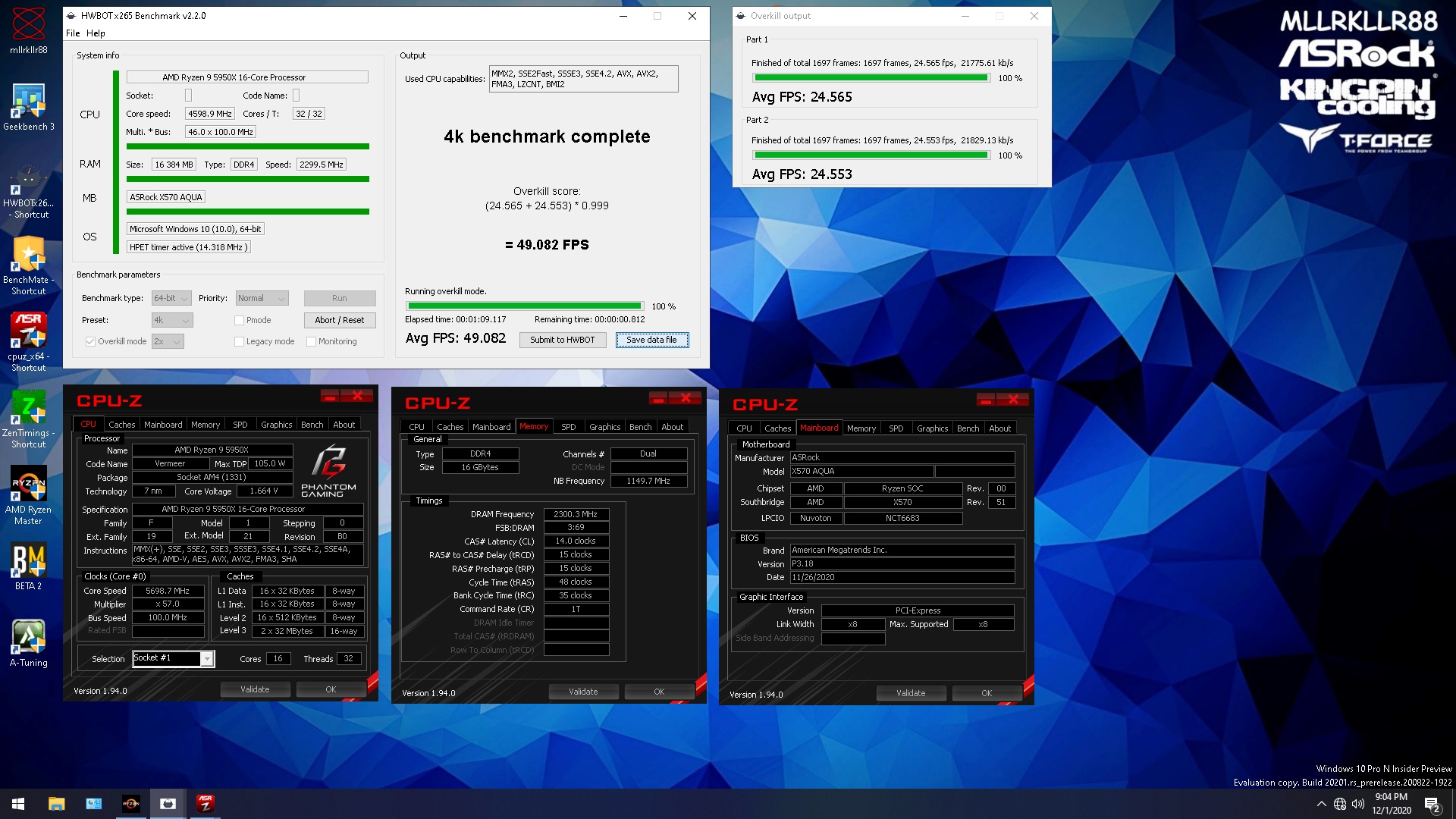Click the HPET timer active field
This screenshot has width=1456, height=819.
(188, 247)
